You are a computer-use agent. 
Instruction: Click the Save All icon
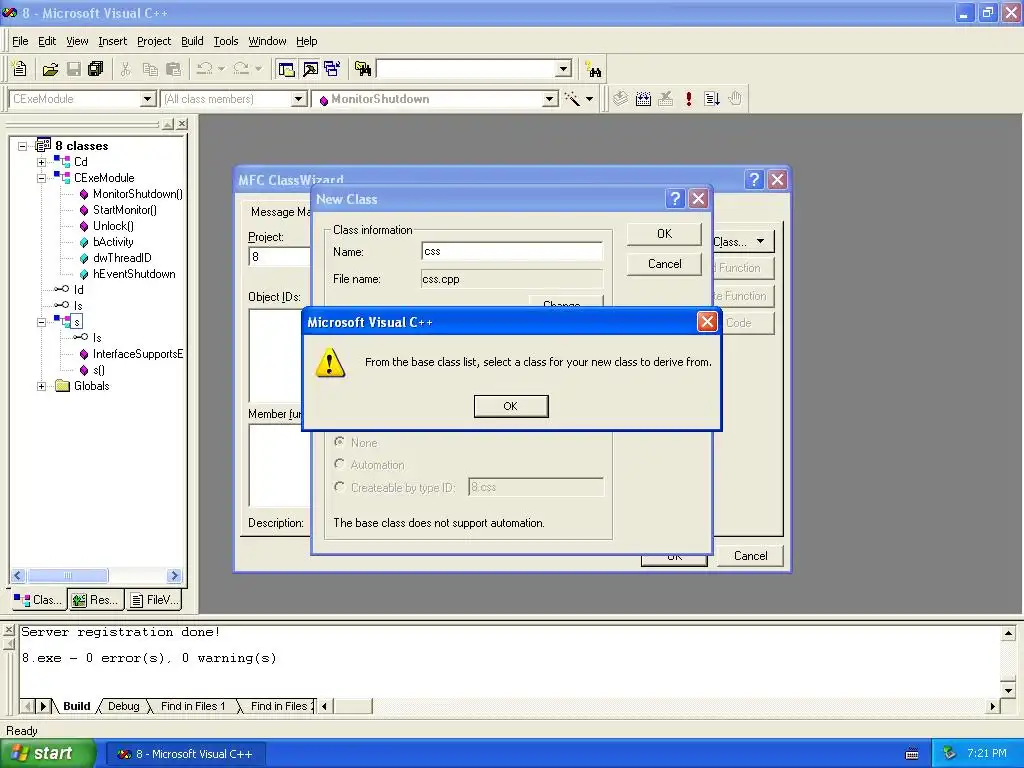[96, 69]
